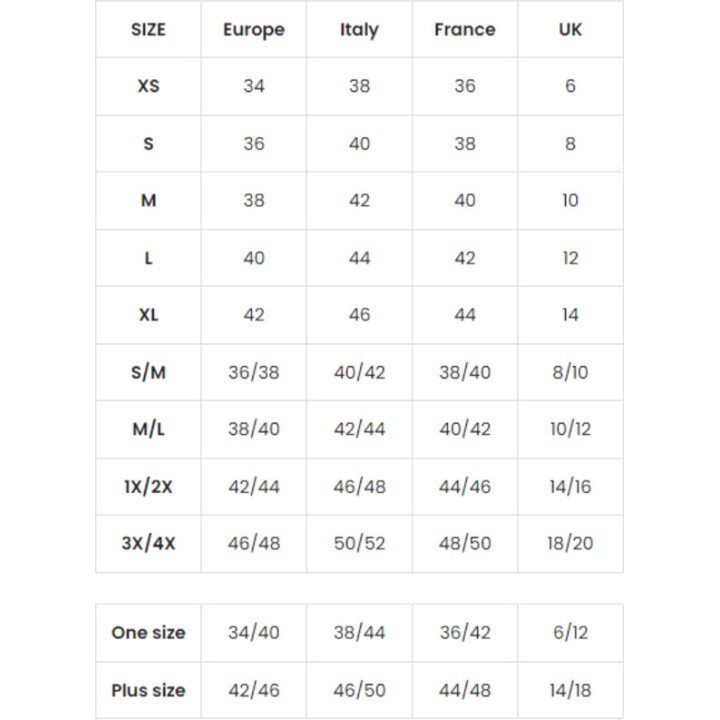Image resolution: width=720 pixels, height=720 pixels.
Task: Click the France value 36/42 cell
Action: 465,633
